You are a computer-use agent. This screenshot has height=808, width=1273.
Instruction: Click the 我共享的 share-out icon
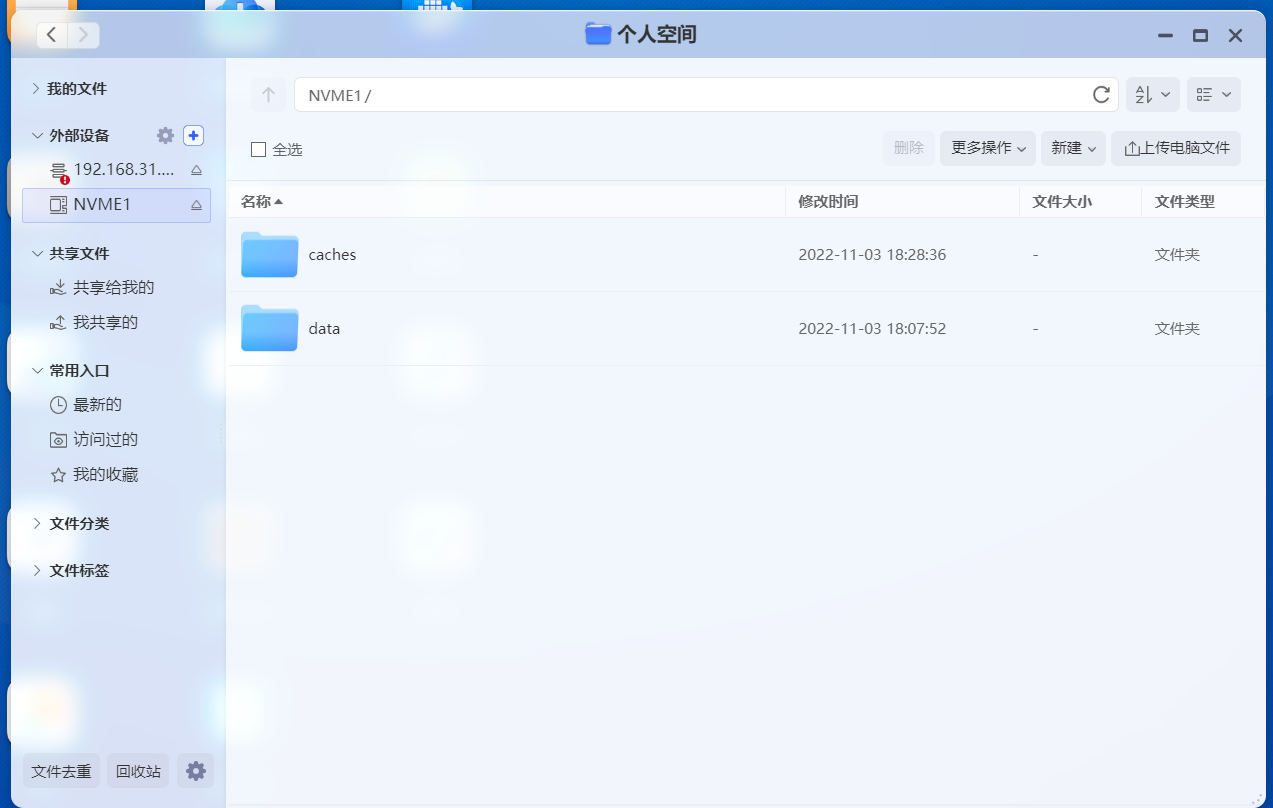tap(58, 323)
